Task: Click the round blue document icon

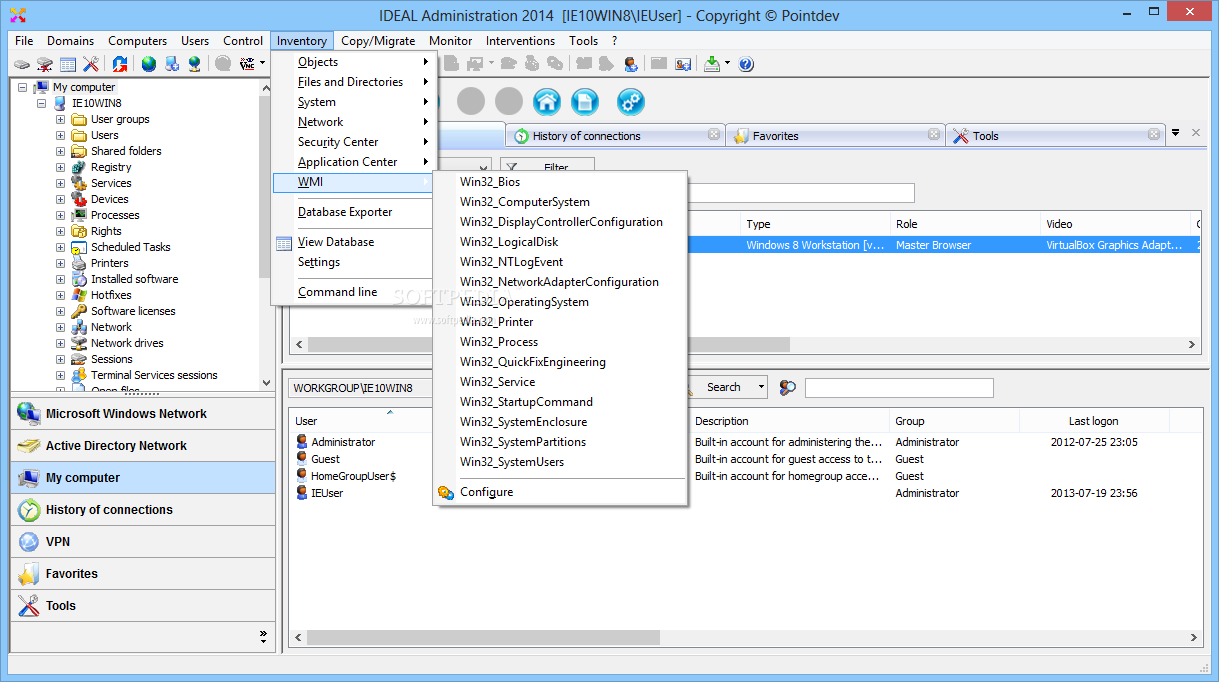Action: tap(585, 101)
